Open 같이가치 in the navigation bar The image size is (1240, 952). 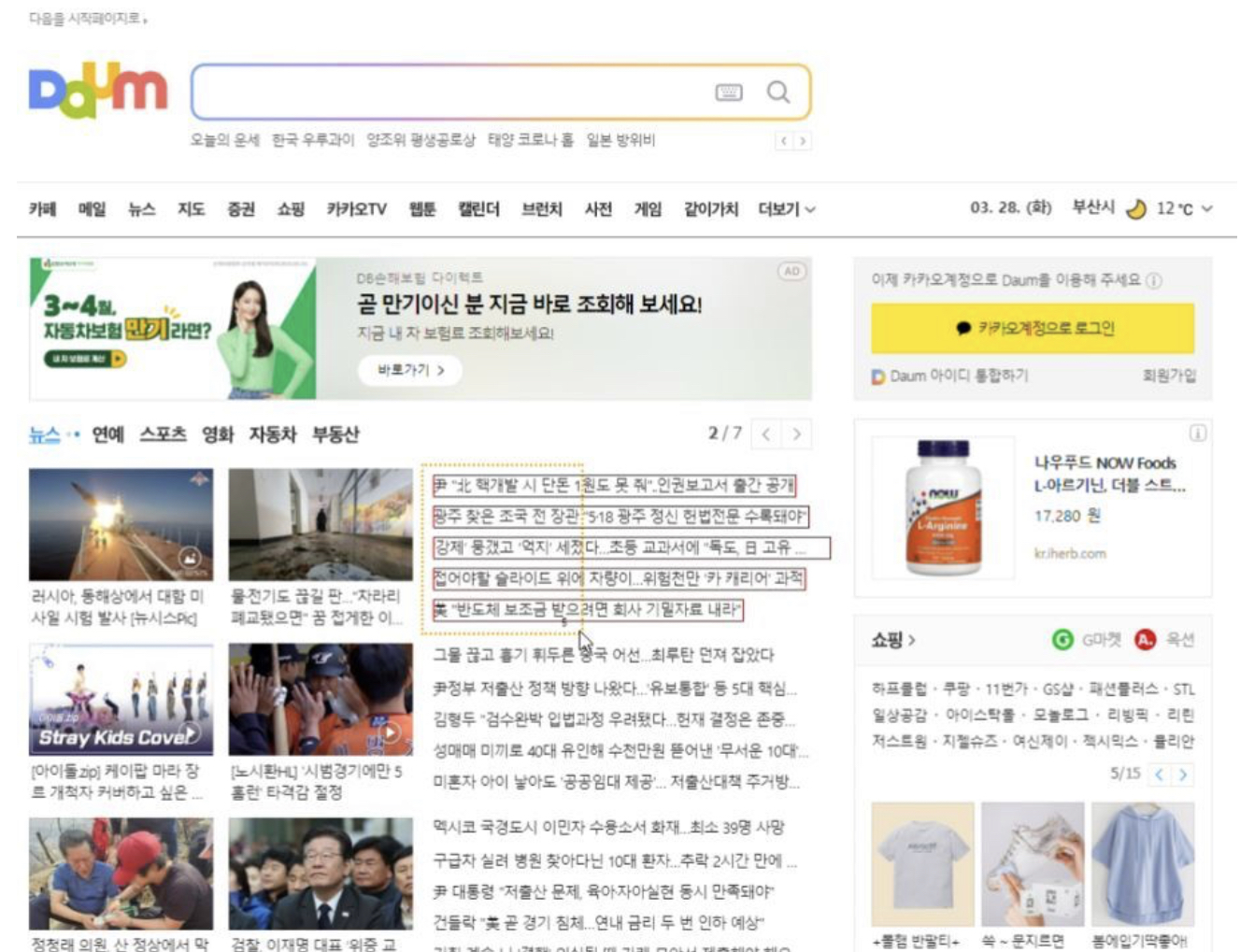tap(711, 209)
